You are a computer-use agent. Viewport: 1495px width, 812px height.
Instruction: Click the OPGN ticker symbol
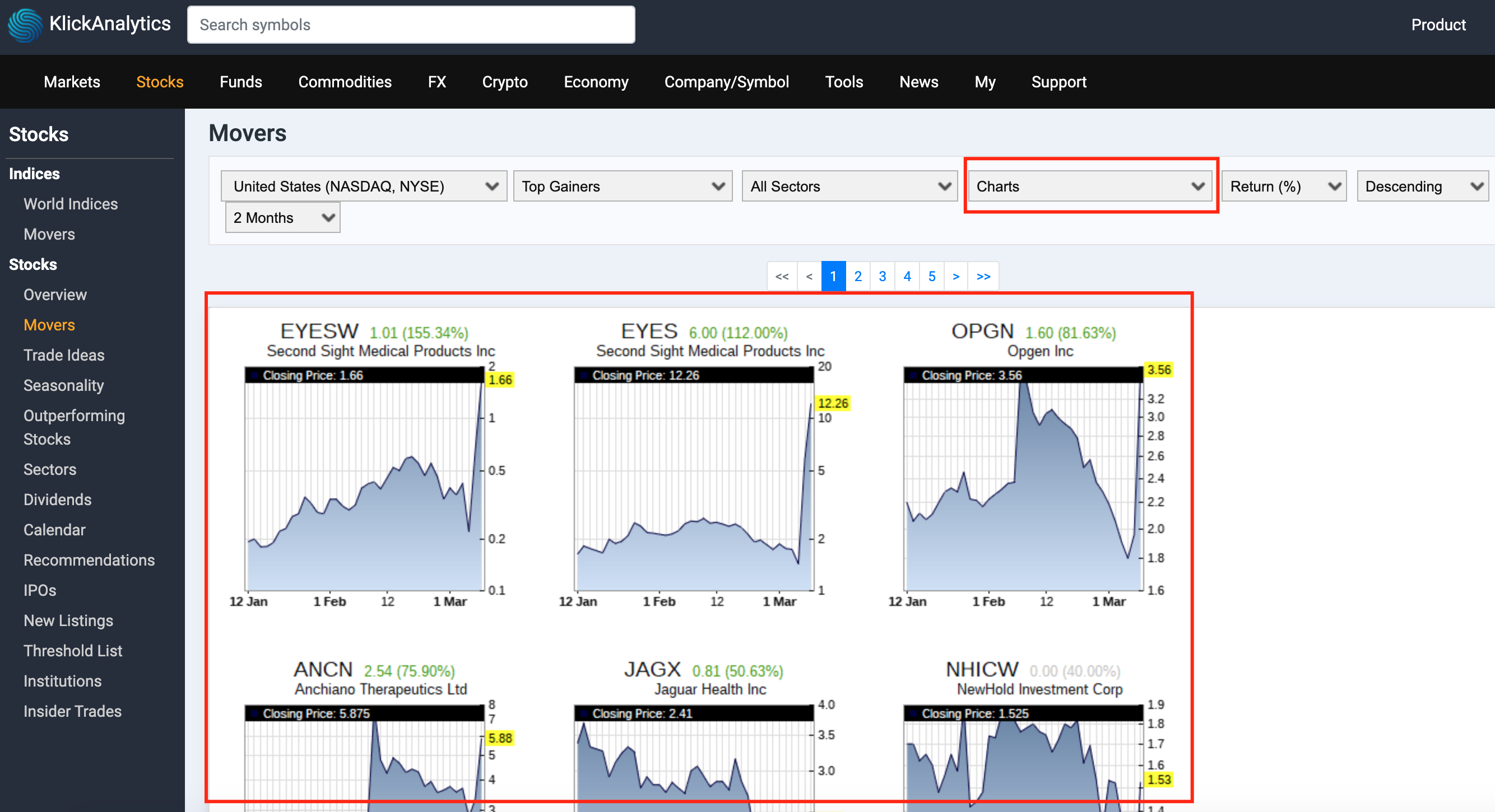(x=982, y=331)
